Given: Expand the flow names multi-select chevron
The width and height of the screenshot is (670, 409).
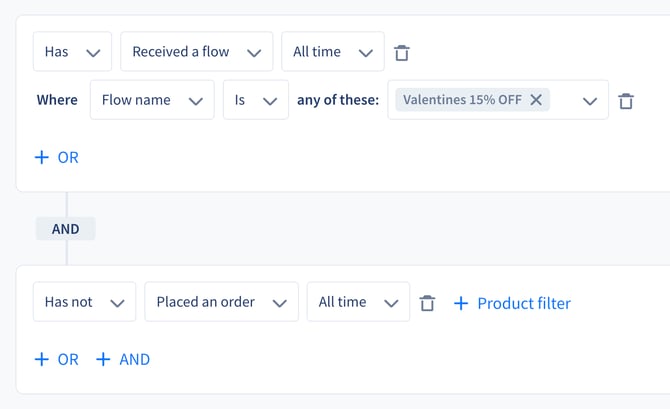Looking at the screenshot, I should (590, 101).
